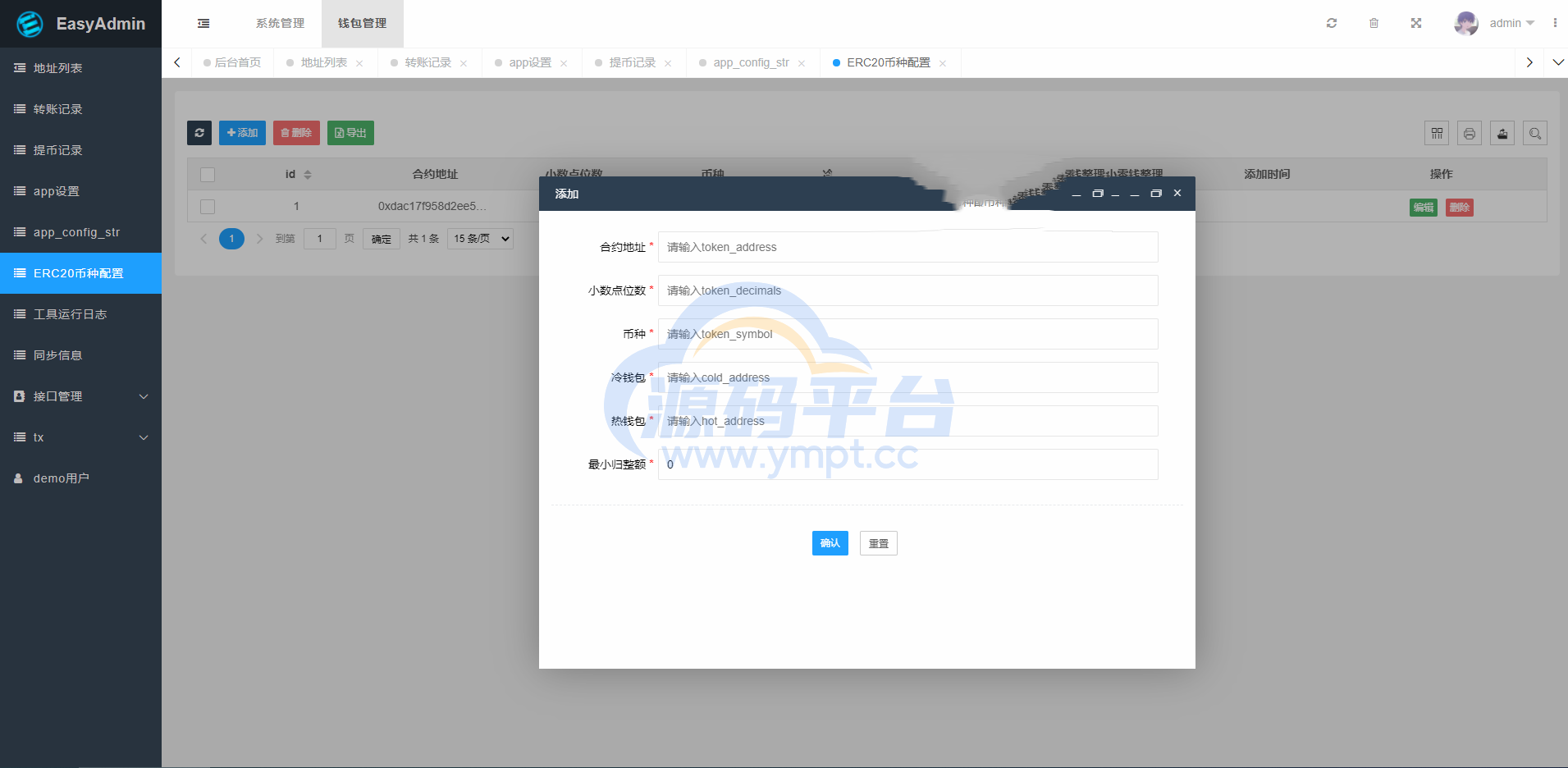Click the red 删除 toolbar button
This screenshot has height=768, width=1568.
click(296, 133)
